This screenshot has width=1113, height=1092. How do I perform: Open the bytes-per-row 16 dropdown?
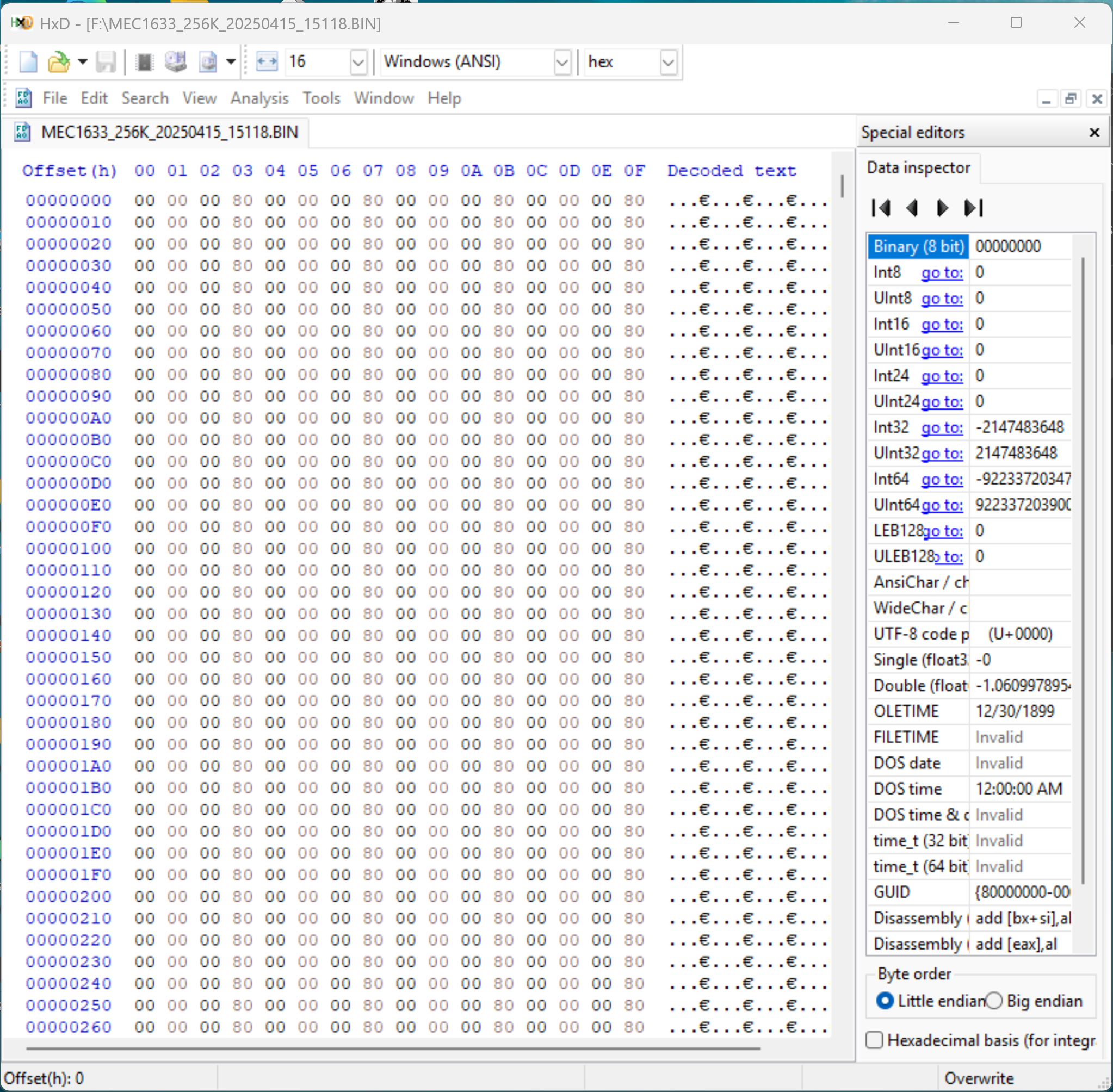point(358,62)
